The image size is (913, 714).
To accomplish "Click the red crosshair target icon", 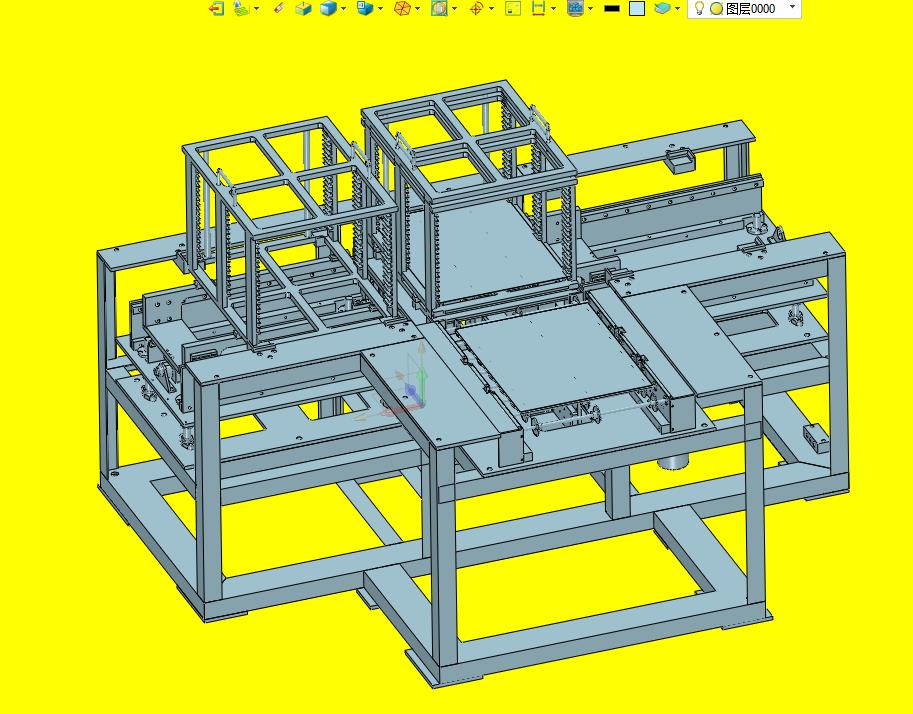I will point(476,8).
